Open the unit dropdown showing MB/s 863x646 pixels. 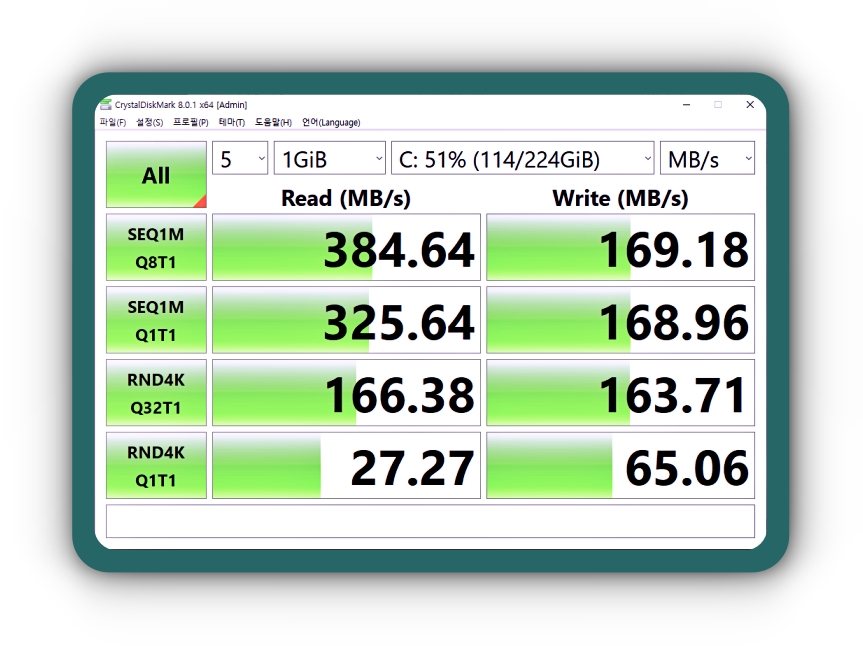(707, 158)
